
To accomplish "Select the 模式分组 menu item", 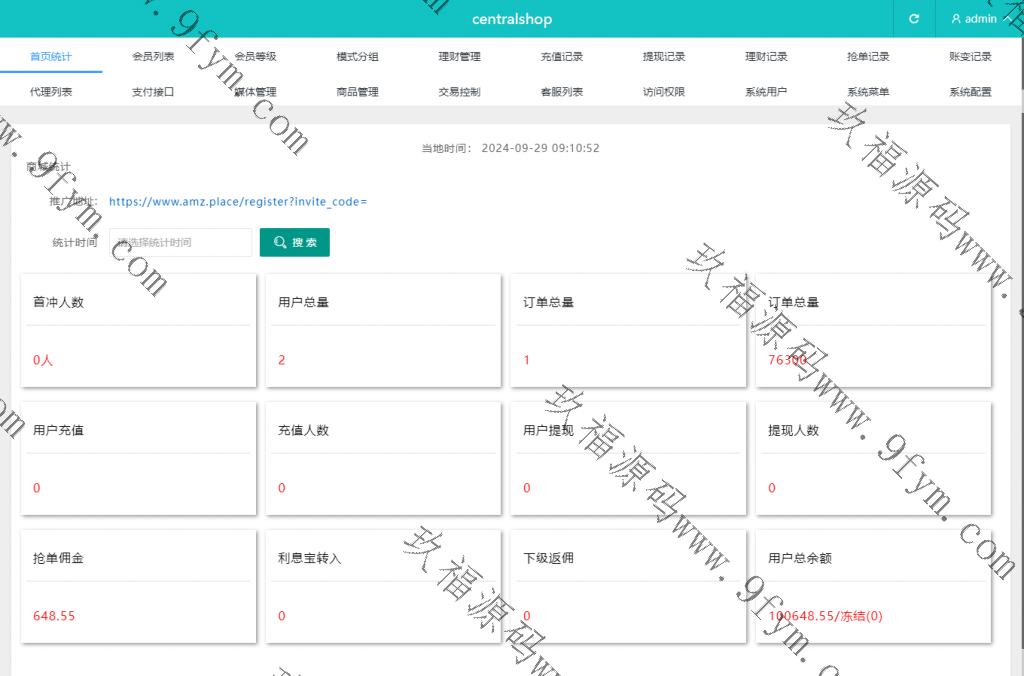I will [x=357, y=57].
